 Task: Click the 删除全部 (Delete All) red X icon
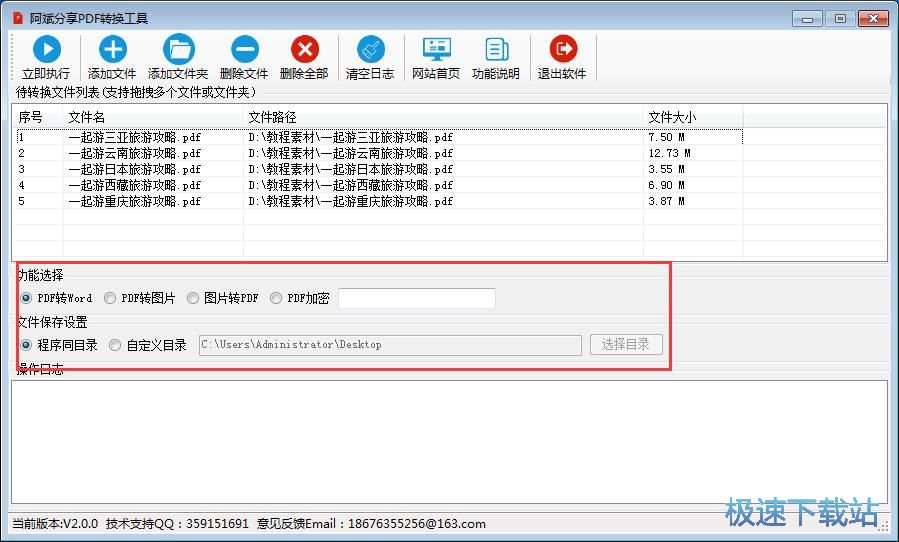pyautogui.click(x=304, y=50)
